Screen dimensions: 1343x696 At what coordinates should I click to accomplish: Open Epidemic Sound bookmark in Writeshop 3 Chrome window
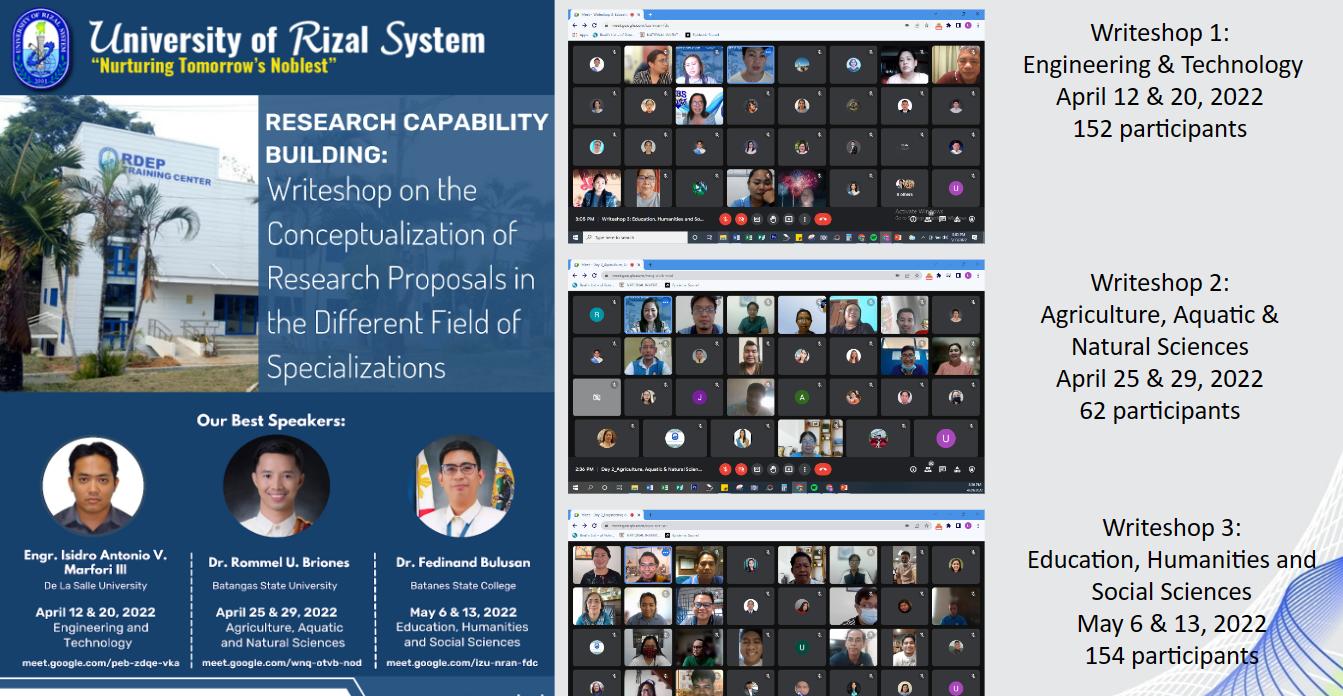point(702,35)
